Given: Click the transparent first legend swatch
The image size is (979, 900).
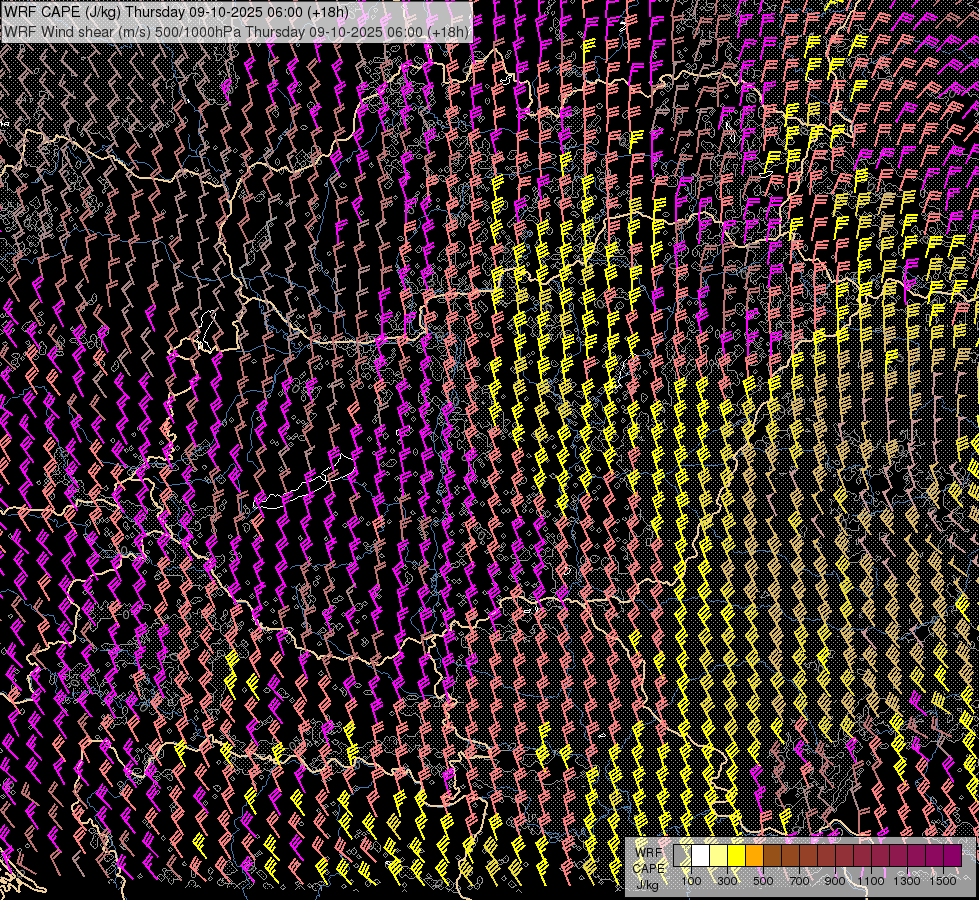Looking at the screenshot, I should (683, 856).
